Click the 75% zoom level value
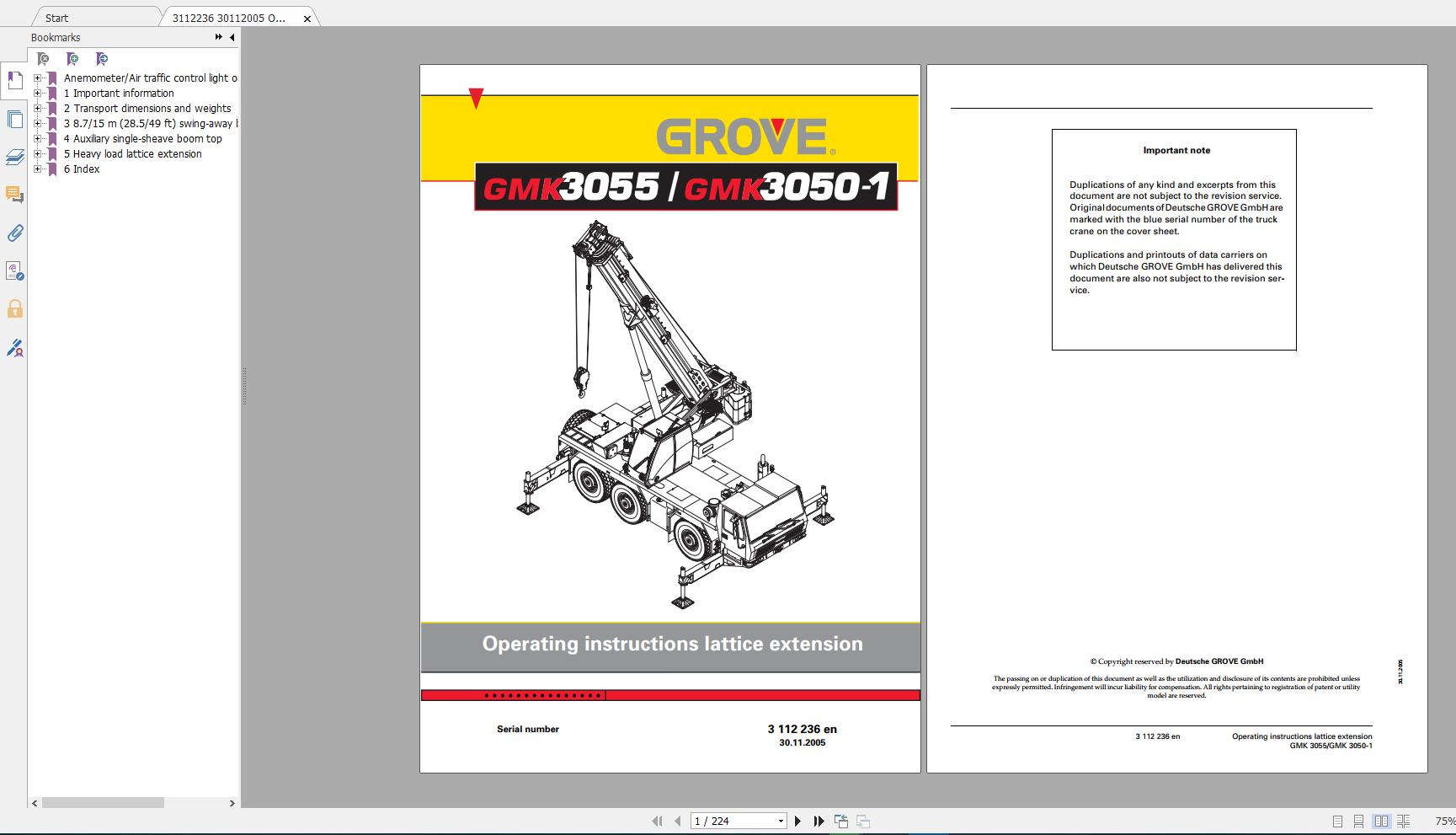Image resolution: width=1456 pixels, height=835 pixels. [1445, 822]
